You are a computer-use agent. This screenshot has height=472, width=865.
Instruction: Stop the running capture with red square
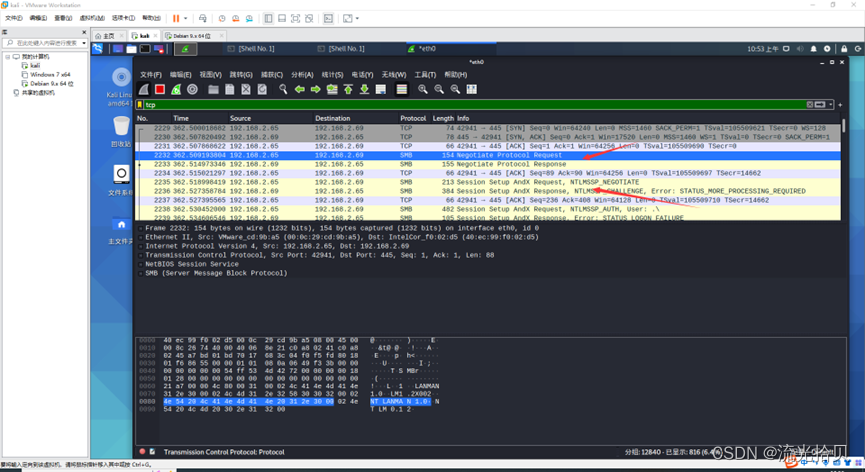160,89
